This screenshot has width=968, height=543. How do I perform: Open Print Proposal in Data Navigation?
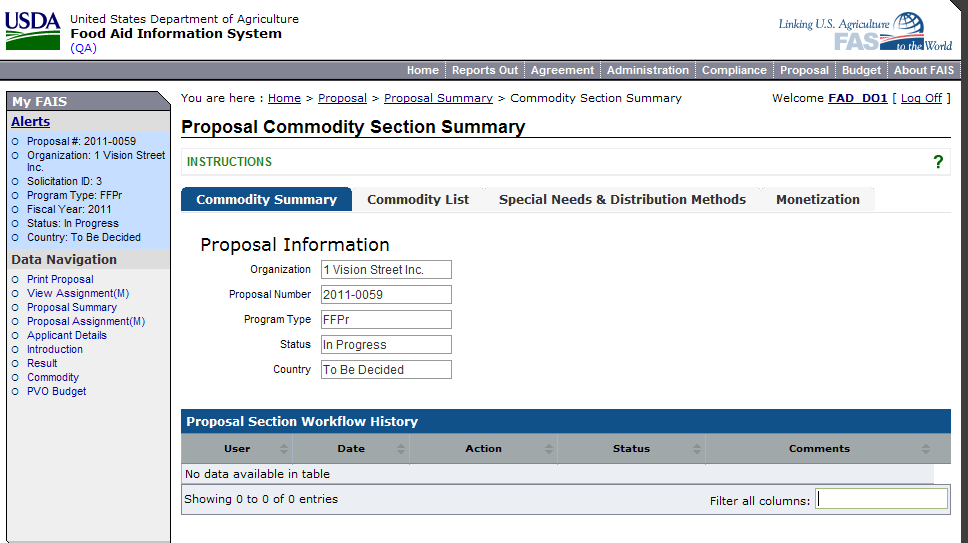pyautogui.click(x=60, y=280)
